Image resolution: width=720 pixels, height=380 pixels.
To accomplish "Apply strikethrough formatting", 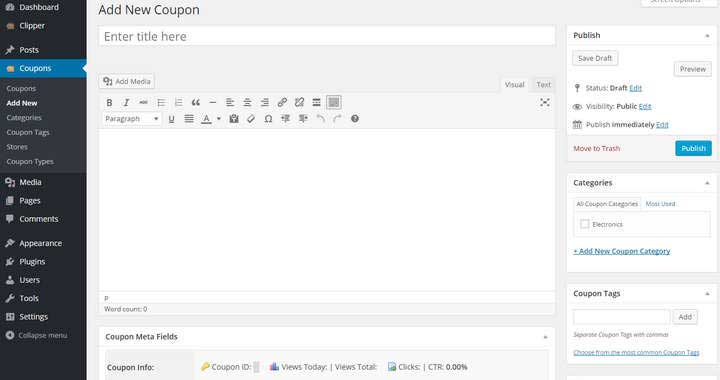I will click(x=144, y=102).
